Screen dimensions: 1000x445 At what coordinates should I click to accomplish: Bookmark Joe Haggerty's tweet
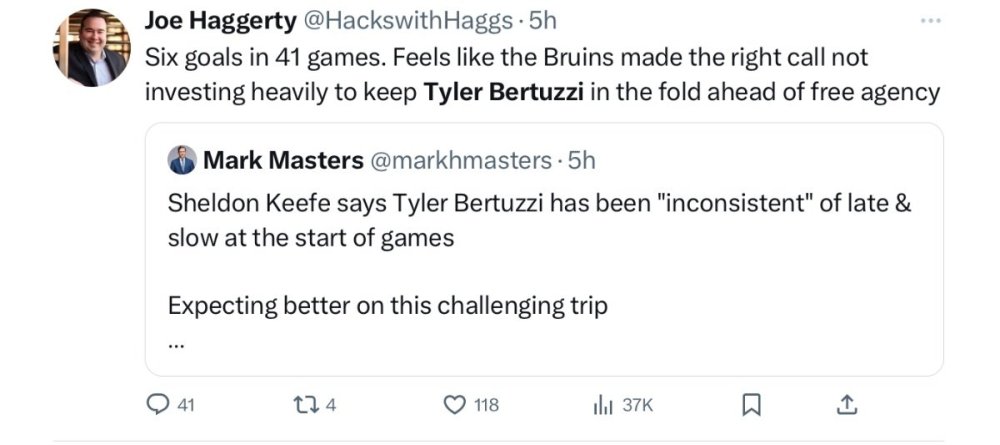753,405
